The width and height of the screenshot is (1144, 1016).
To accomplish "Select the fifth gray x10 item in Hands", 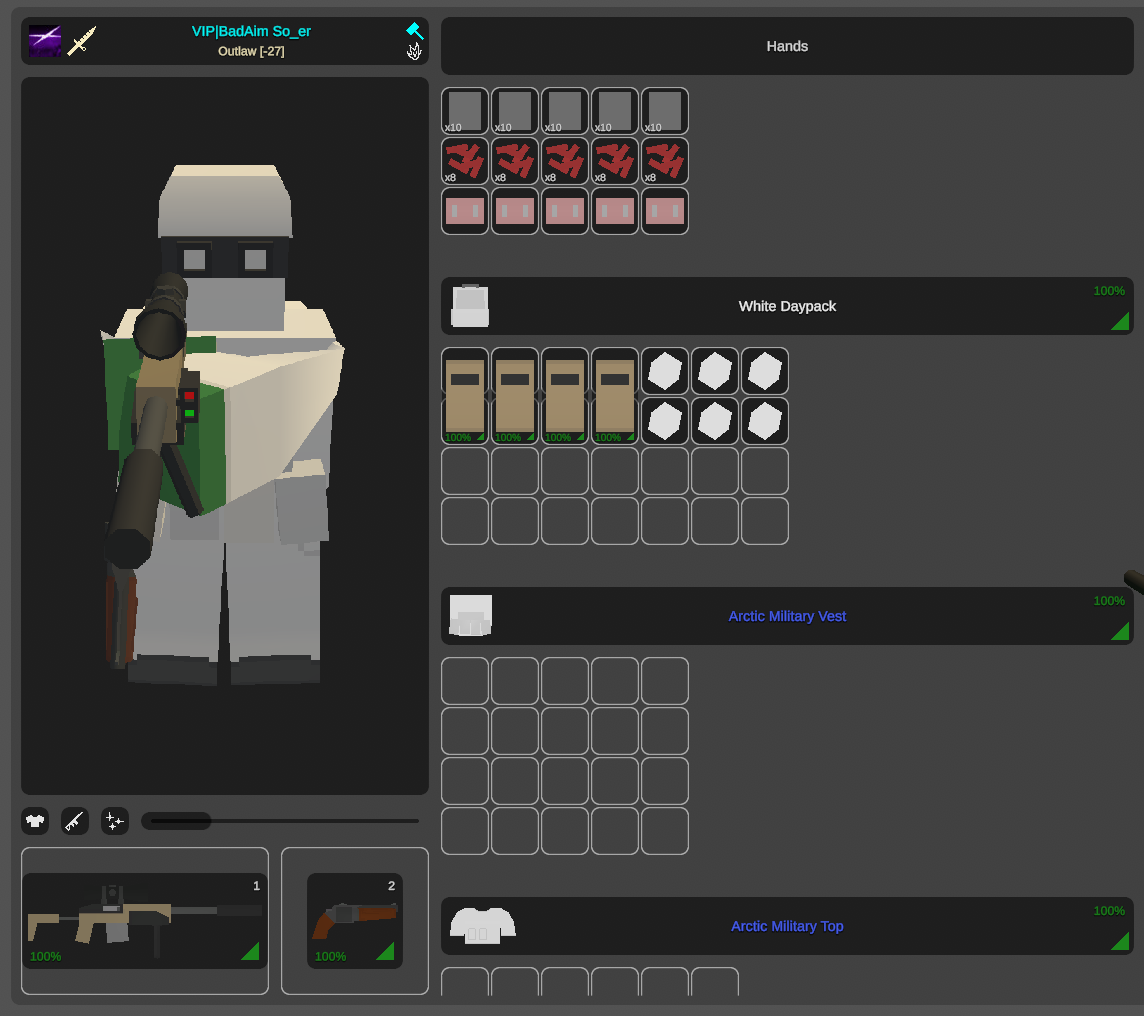I will [665, 111].
